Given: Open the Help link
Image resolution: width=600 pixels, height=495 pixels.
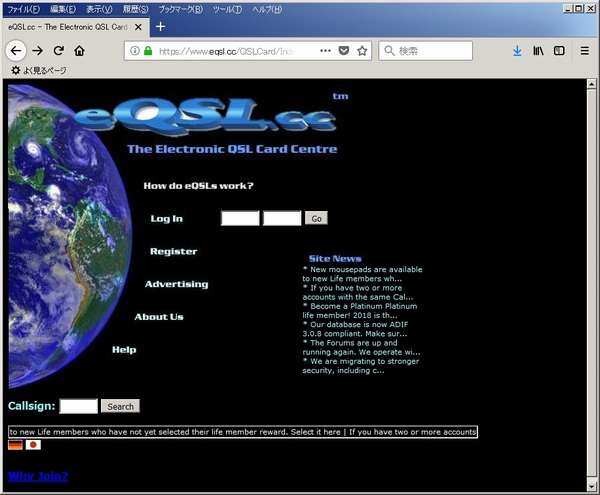Looking at the screenshot, I should [124, 349].
